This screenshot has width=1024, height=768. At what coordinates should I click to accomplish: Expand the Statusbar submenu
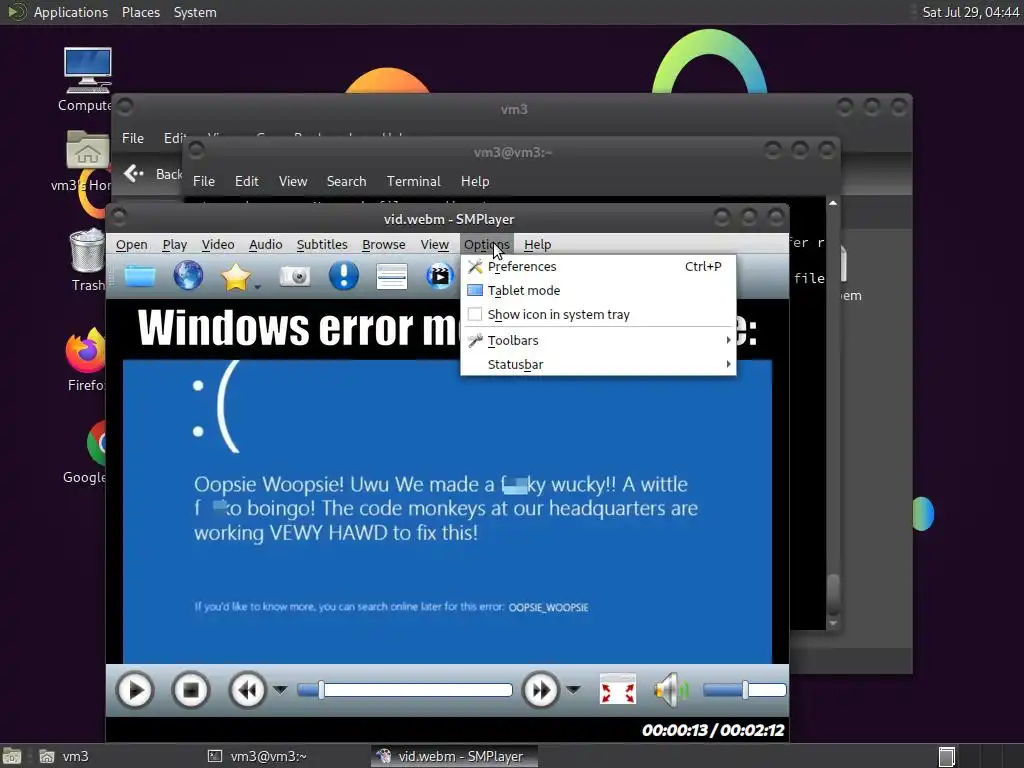[x=598, y=364]
